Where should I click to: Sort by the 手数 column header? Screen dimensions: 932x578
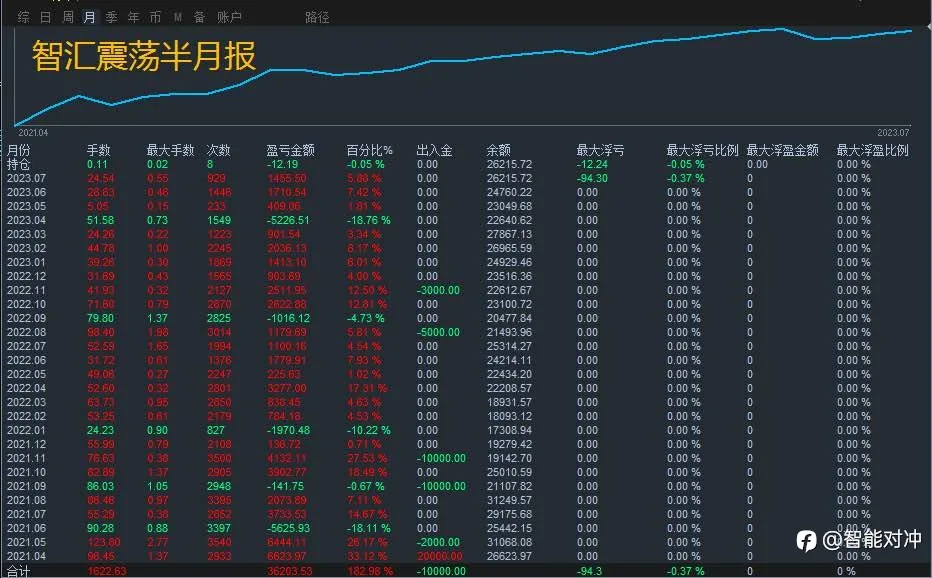(x=99, y=150)
